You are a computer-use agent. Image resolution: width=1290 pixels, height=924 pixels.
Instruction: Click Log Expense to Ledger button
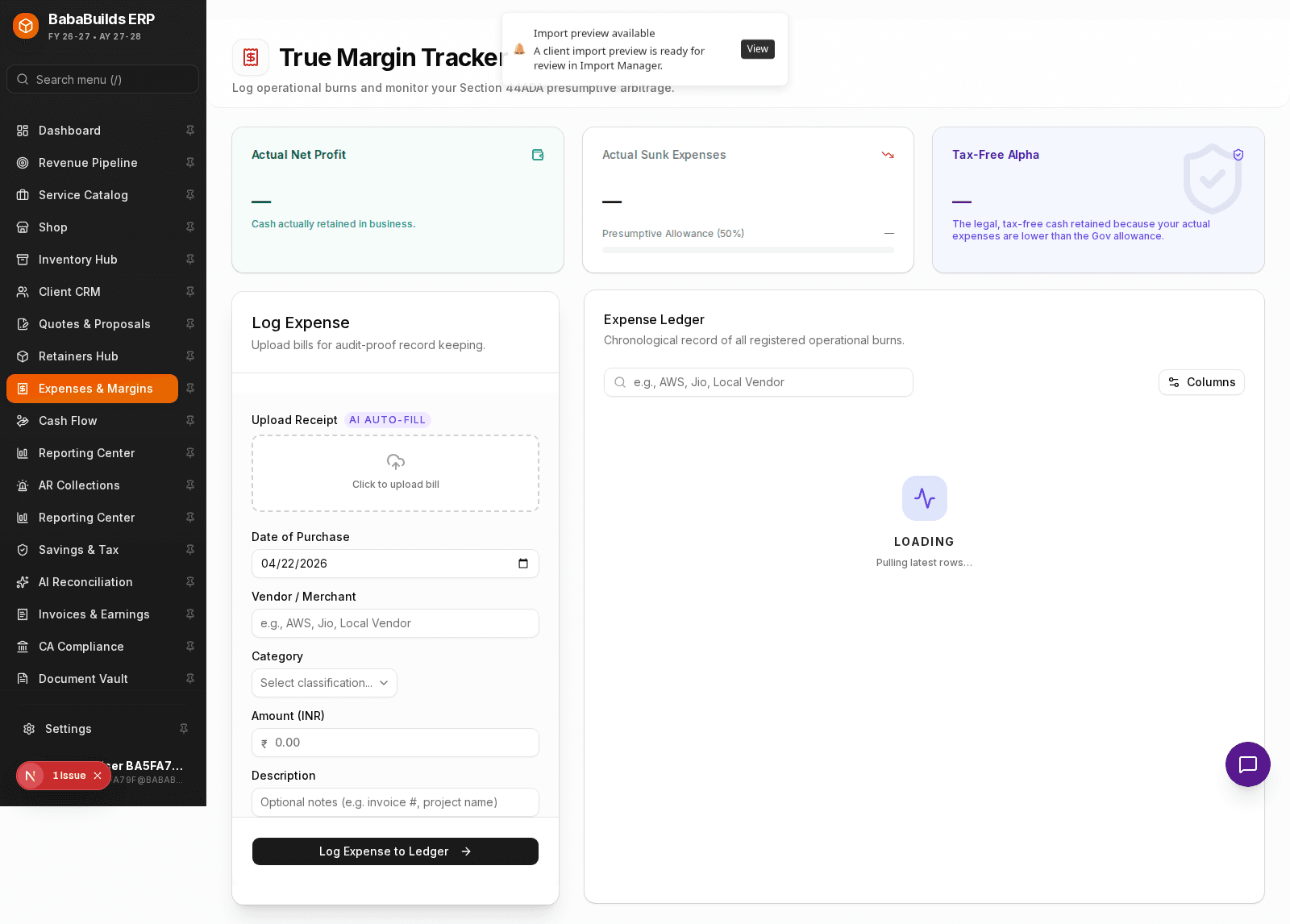pos(395,851)
